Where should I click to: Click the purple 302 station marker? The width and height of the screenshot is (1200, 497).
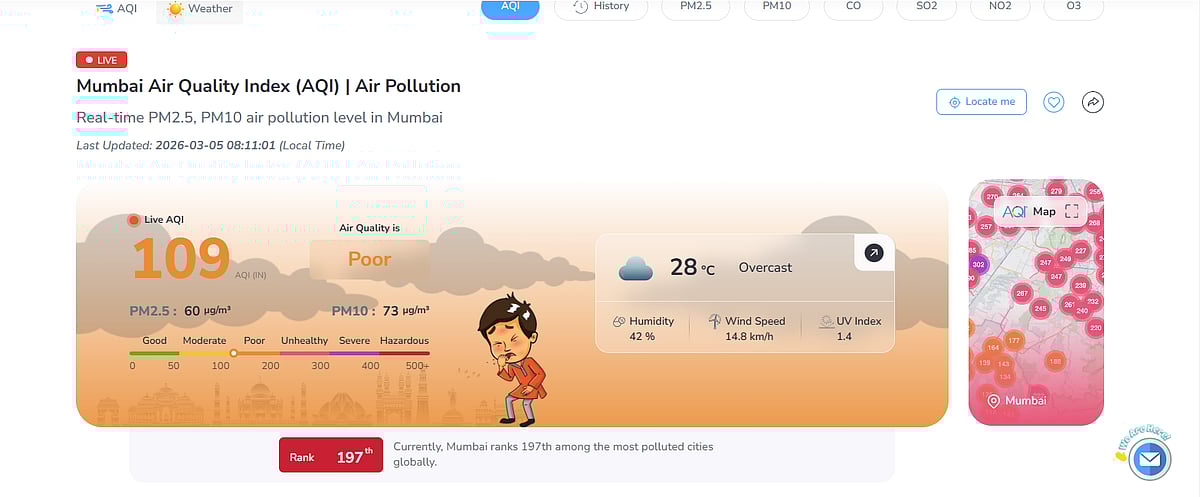click(x=978, y=264)
